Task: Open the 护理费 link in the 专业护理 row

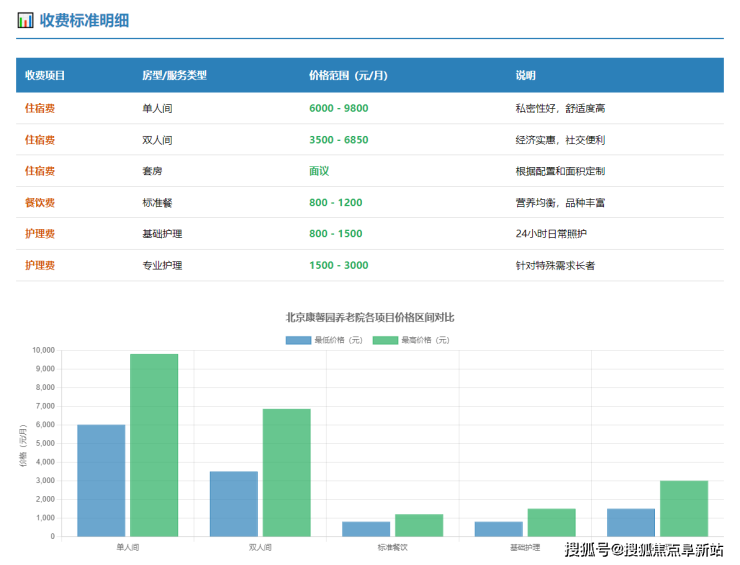Action: point(40,265)
